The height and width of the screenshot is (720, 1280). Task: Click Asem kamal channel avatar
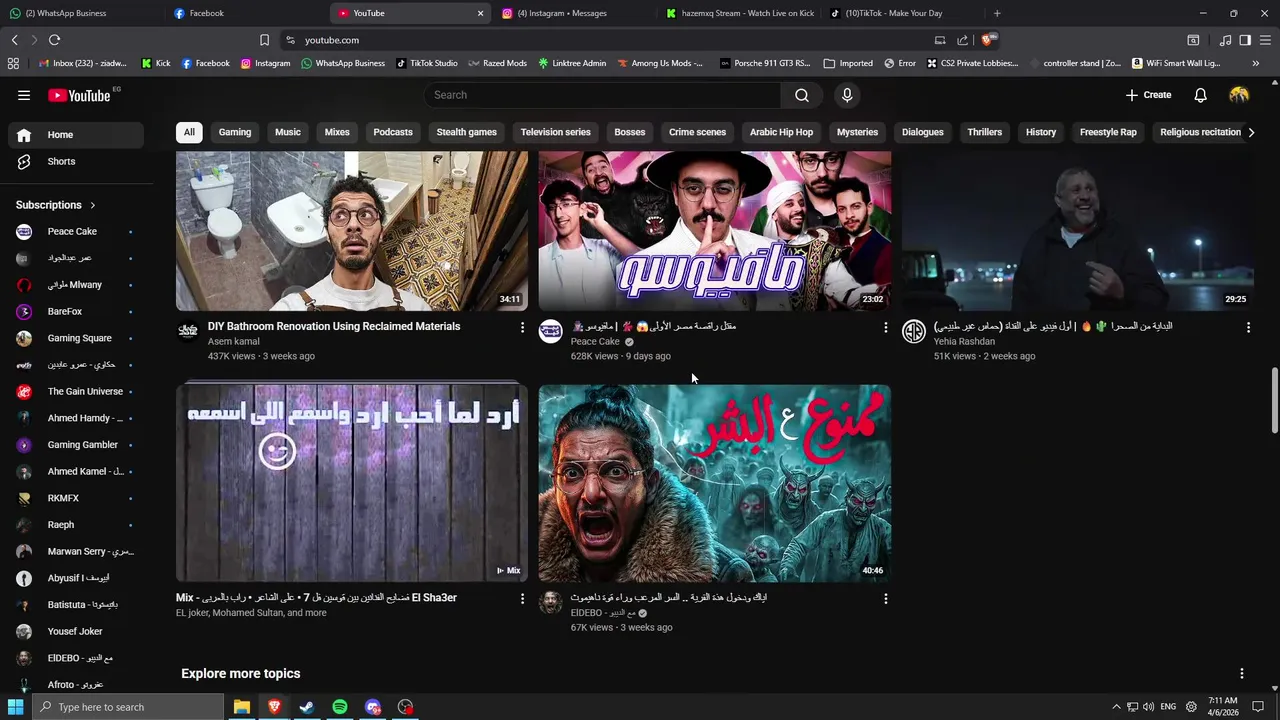click(188, 331)
